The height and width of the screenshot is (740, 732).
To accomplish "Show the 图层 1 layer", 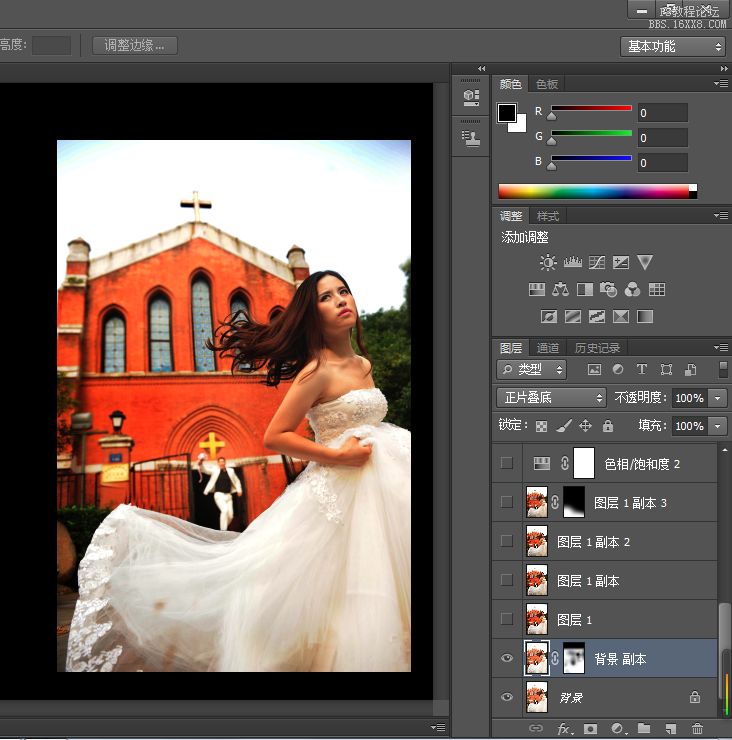I will pos(506,619).
